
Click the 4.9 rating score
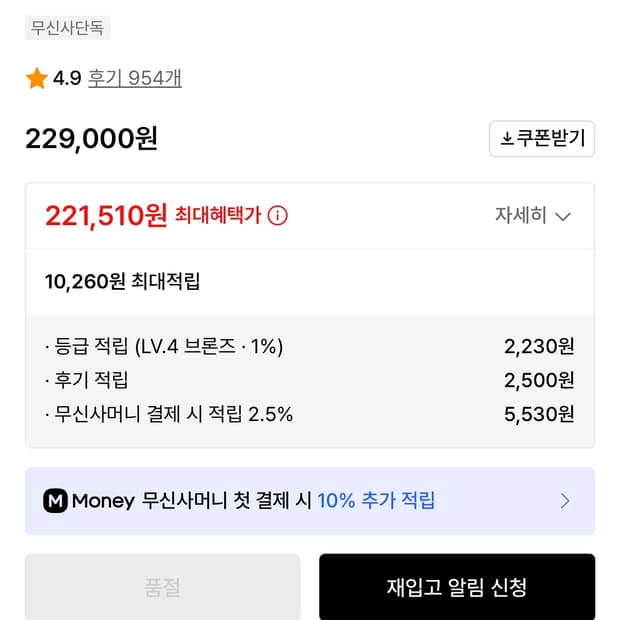pos(67,79)
